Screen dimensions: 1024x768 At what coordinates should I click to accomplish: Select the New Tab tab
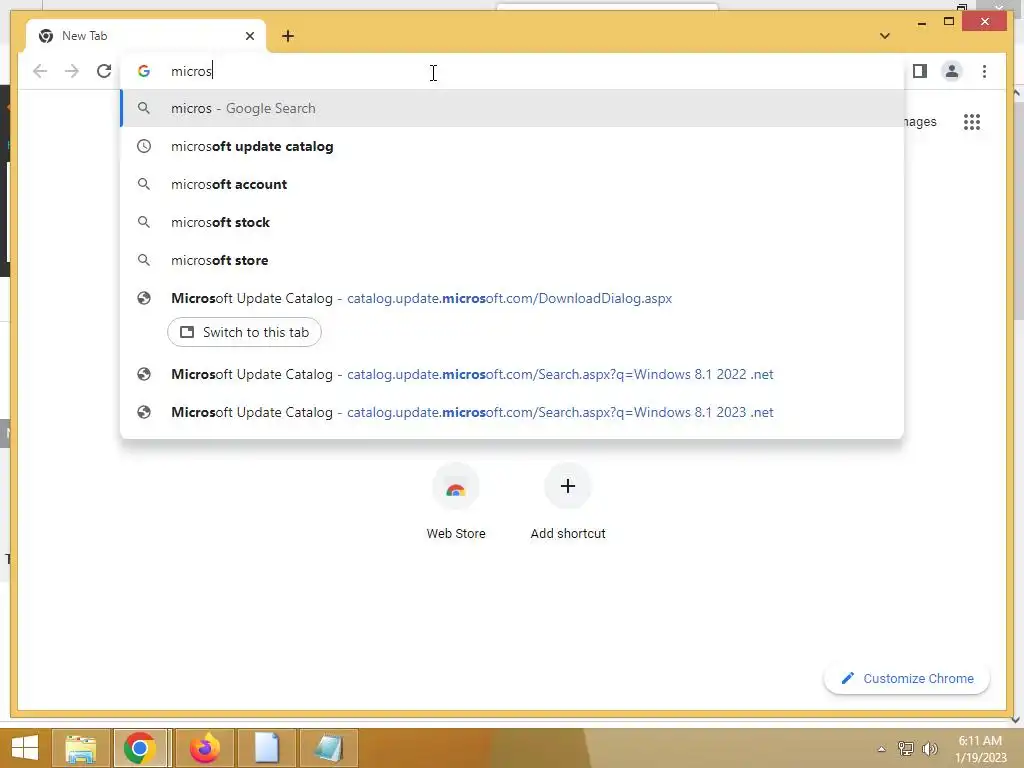(146, 36)
